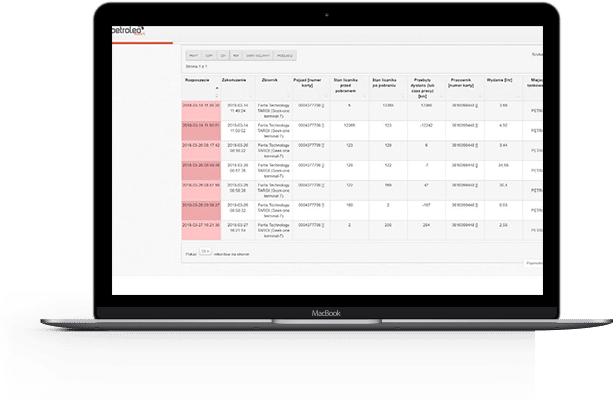Click the petroleo logo
Viewport: 613px width, 399px height.
pyautogui.click(x=128, y=30)
